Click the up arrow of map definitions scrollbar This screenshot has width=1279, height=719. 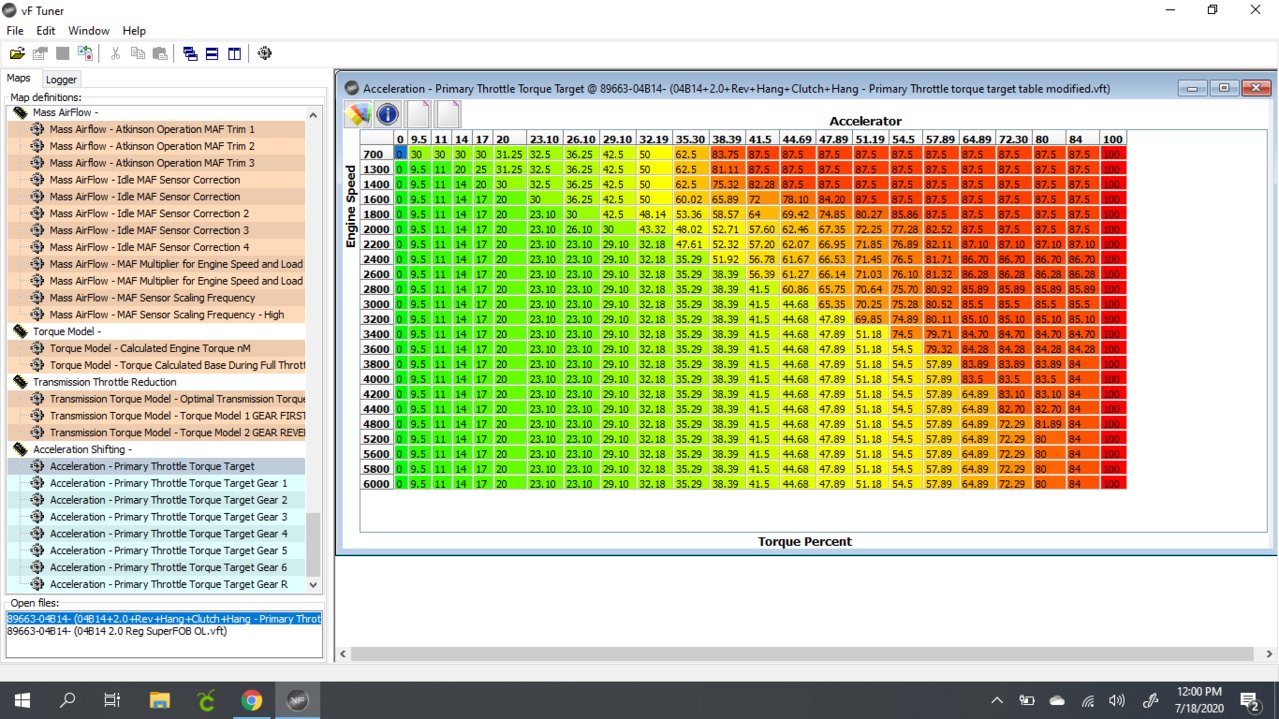click(314, 115)
